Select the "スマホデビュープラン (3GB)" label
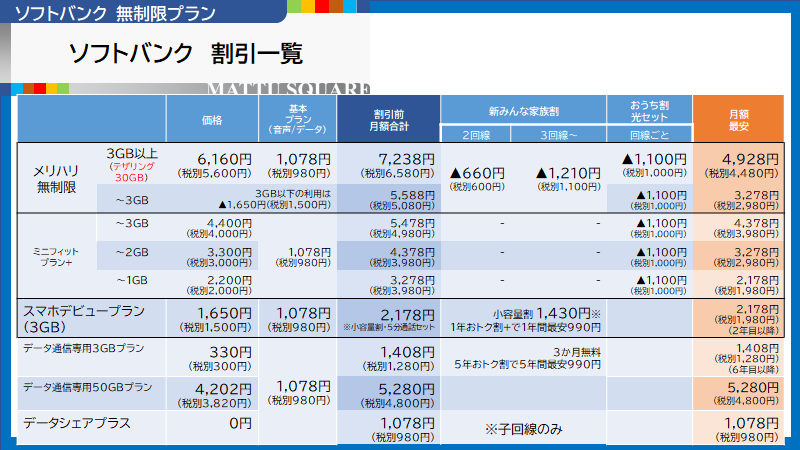 [84, 319]
